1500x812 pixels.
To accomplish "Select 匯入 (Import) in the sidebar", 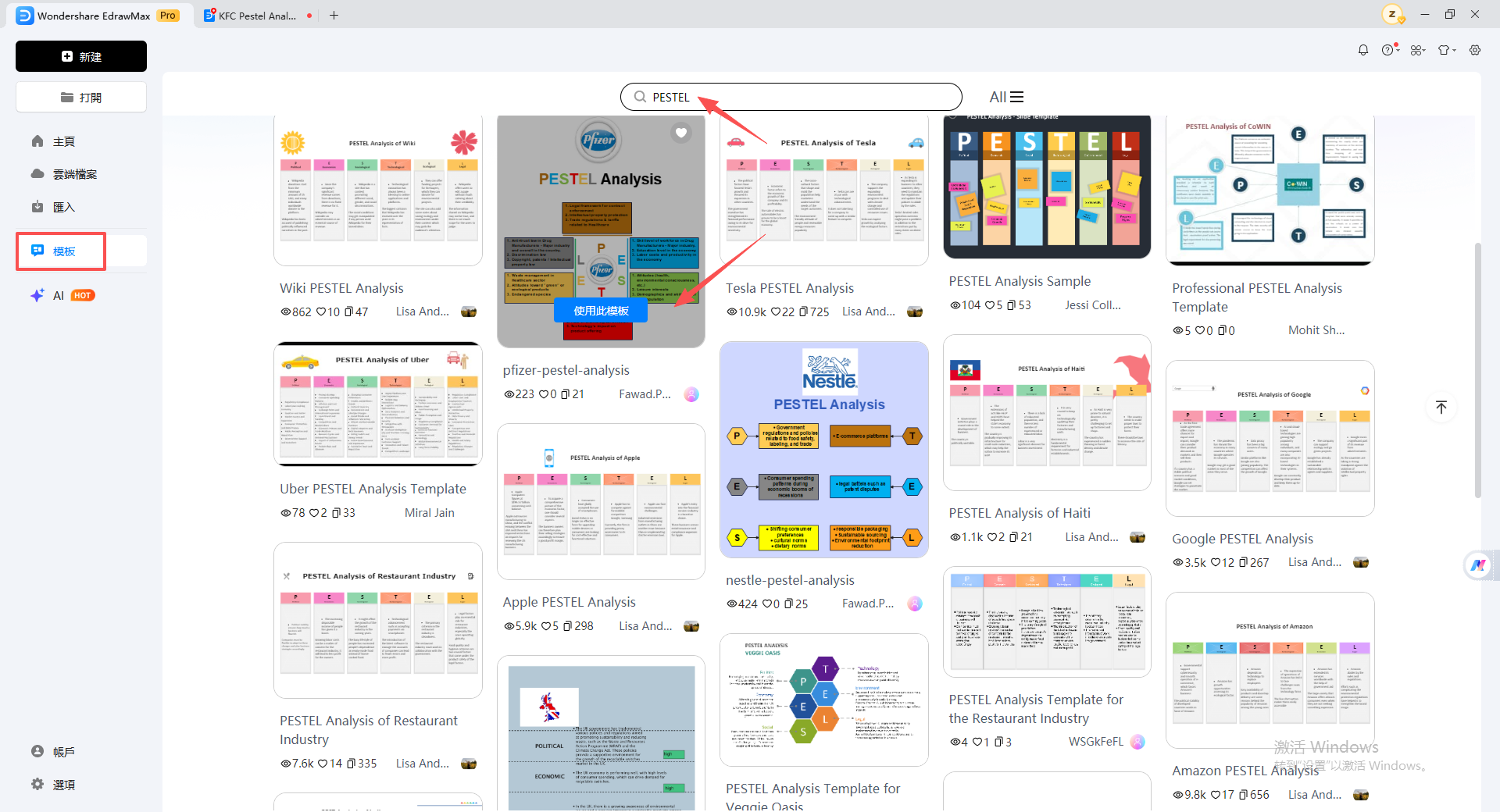I will pos(64,207).
